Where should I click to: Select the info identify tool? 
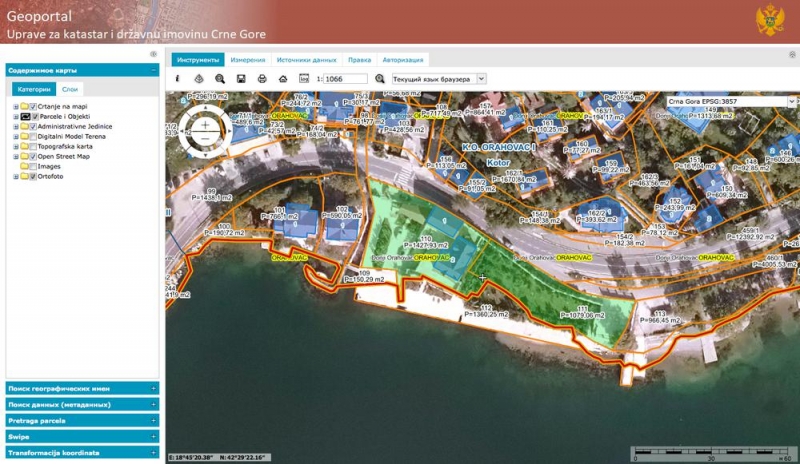[178, 79]
